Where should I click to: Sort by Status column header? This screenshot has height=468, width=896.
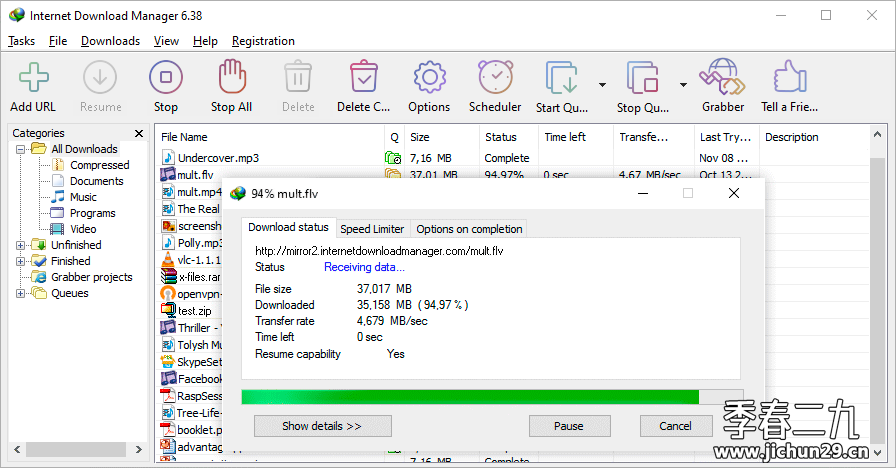click(x=509, y=137)
